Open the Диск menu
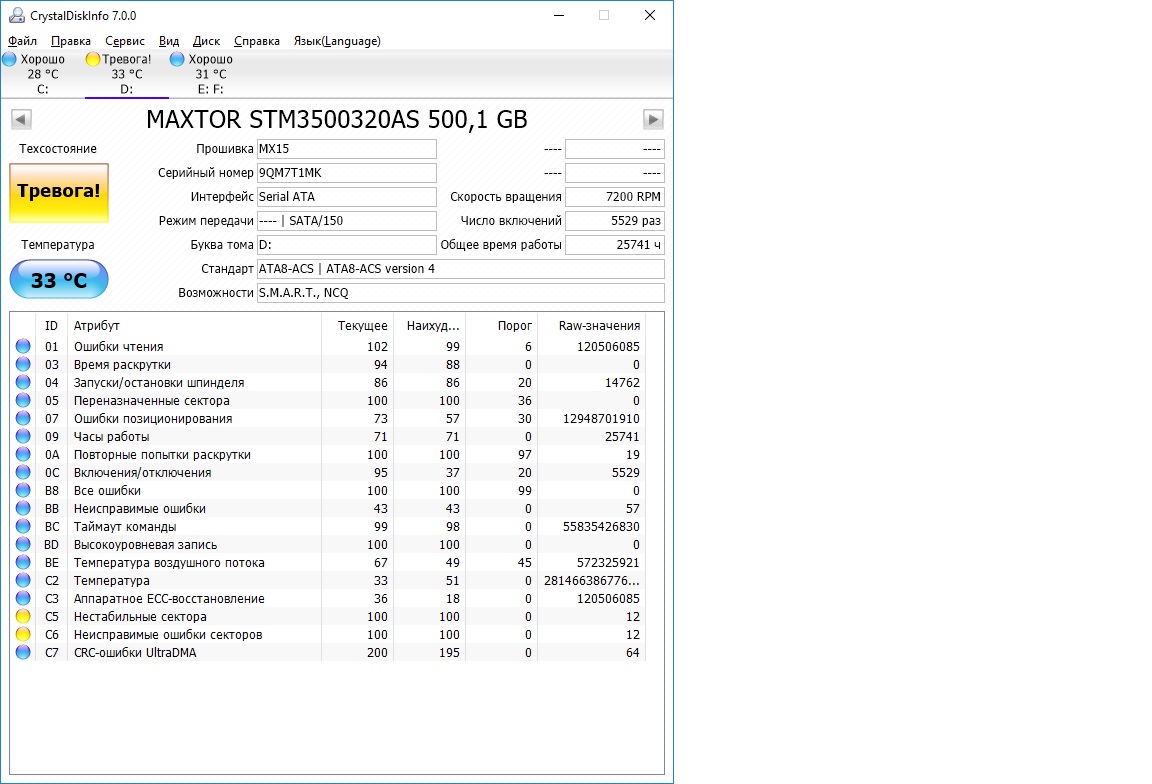 pyautogui.click(x=206, y=41)
